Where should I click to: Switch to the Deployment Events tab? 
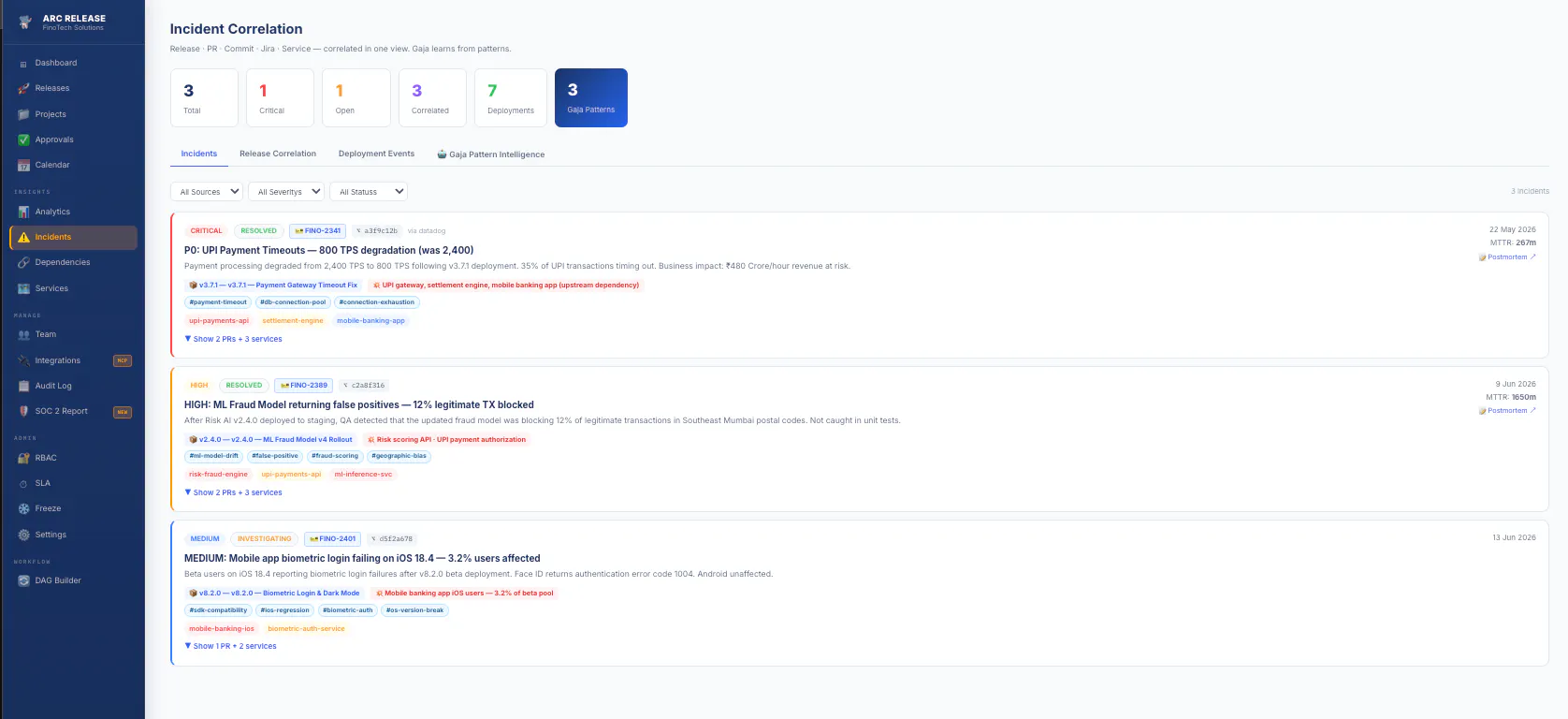(376, 154)
